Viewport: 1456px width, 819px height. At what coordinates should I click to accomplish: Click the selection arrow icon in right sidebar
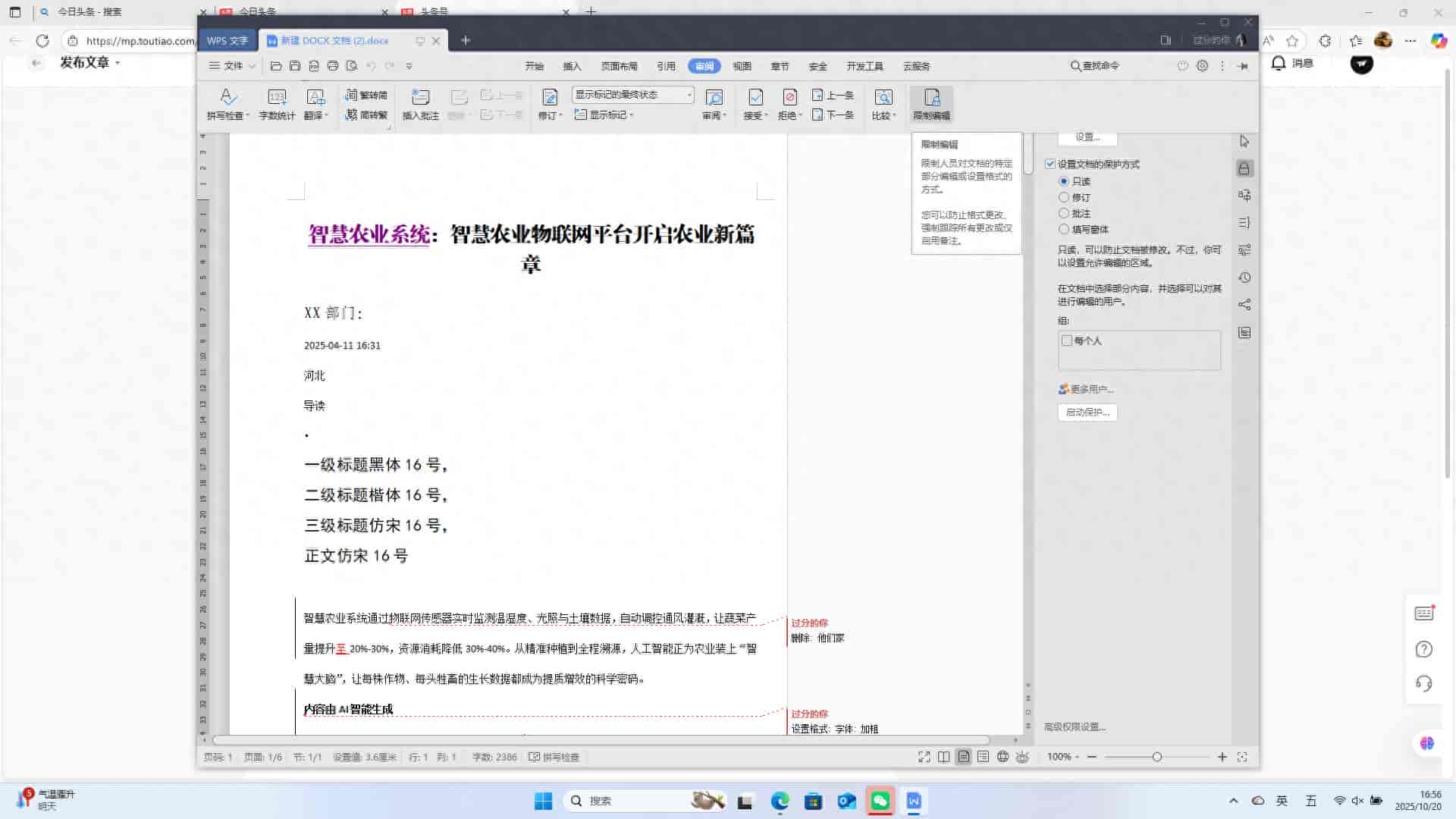[x=1244, y=141]
